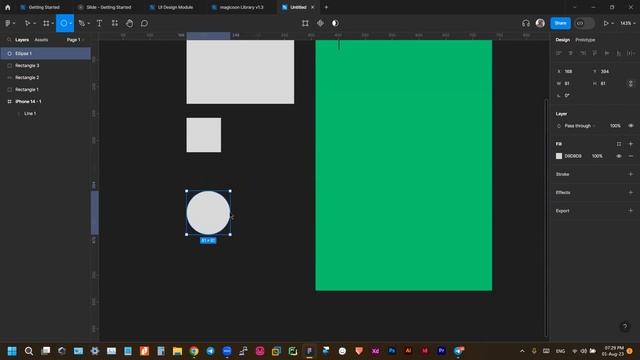Open Present options dropdown arrow
Screen dimensions: 640x360
click(613, 24)
